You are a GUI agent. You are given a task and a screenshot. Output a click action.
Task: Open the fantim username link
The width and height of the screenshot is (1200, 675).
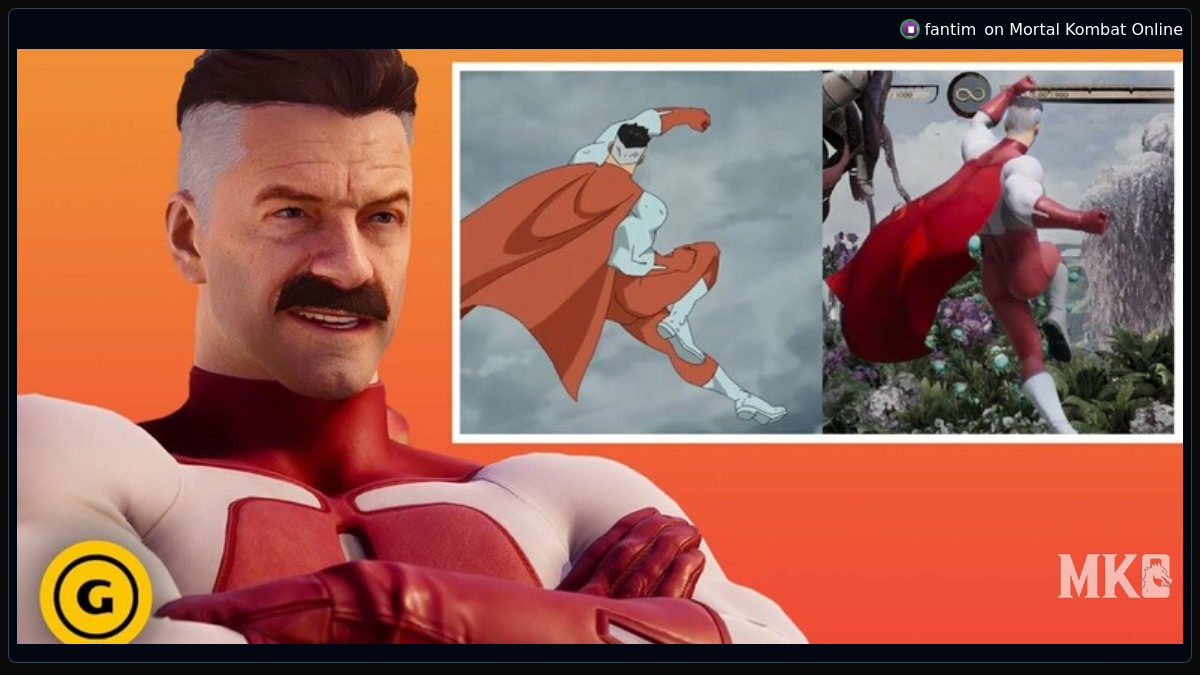949,29
